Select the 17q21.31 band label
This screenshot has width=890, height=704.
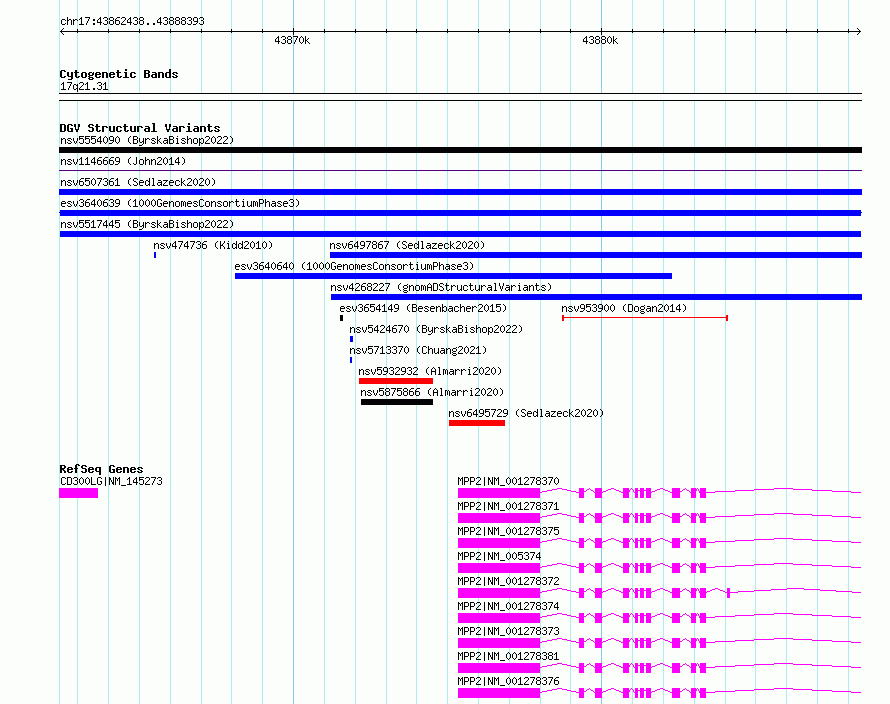[84, 86]
